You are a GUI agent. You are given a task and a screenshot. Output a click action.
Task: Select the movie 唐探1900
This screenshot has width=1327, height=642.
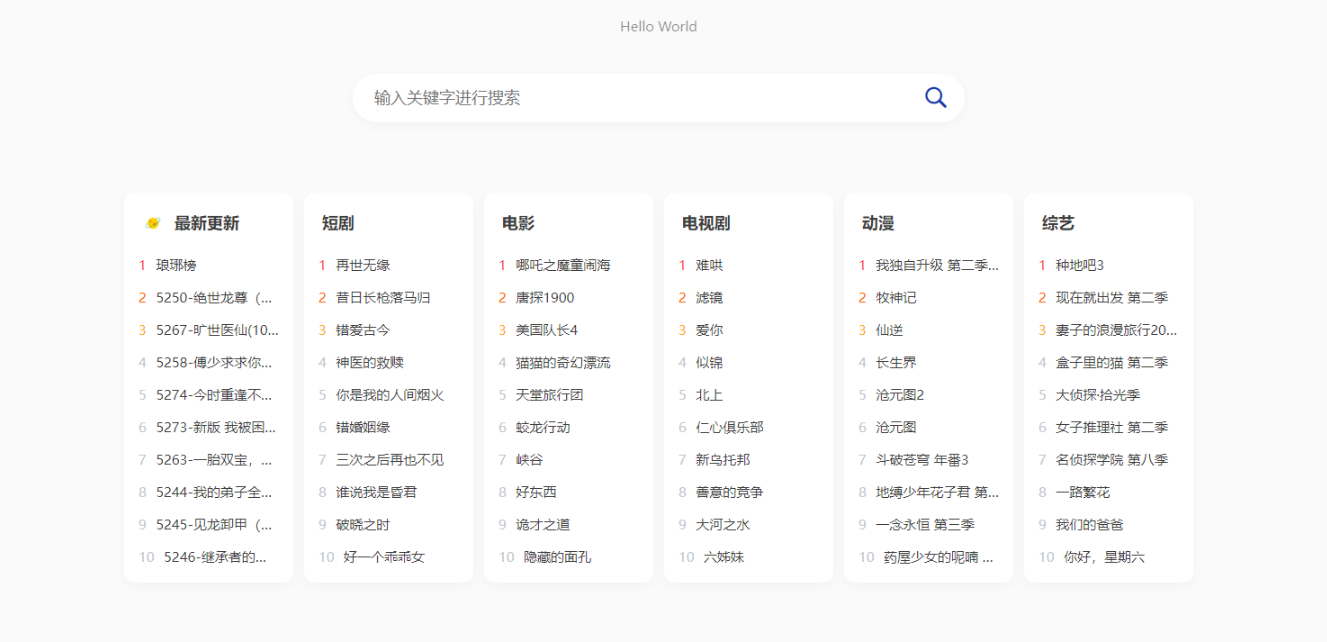545,297
